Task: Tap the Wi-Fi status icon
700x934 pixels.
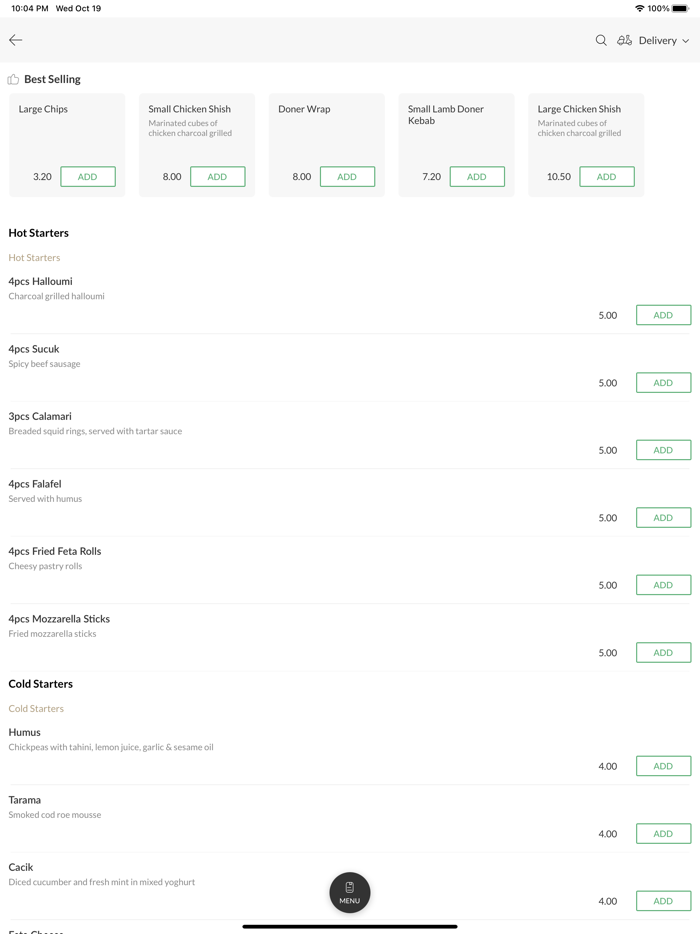Action: click(639, 8)
